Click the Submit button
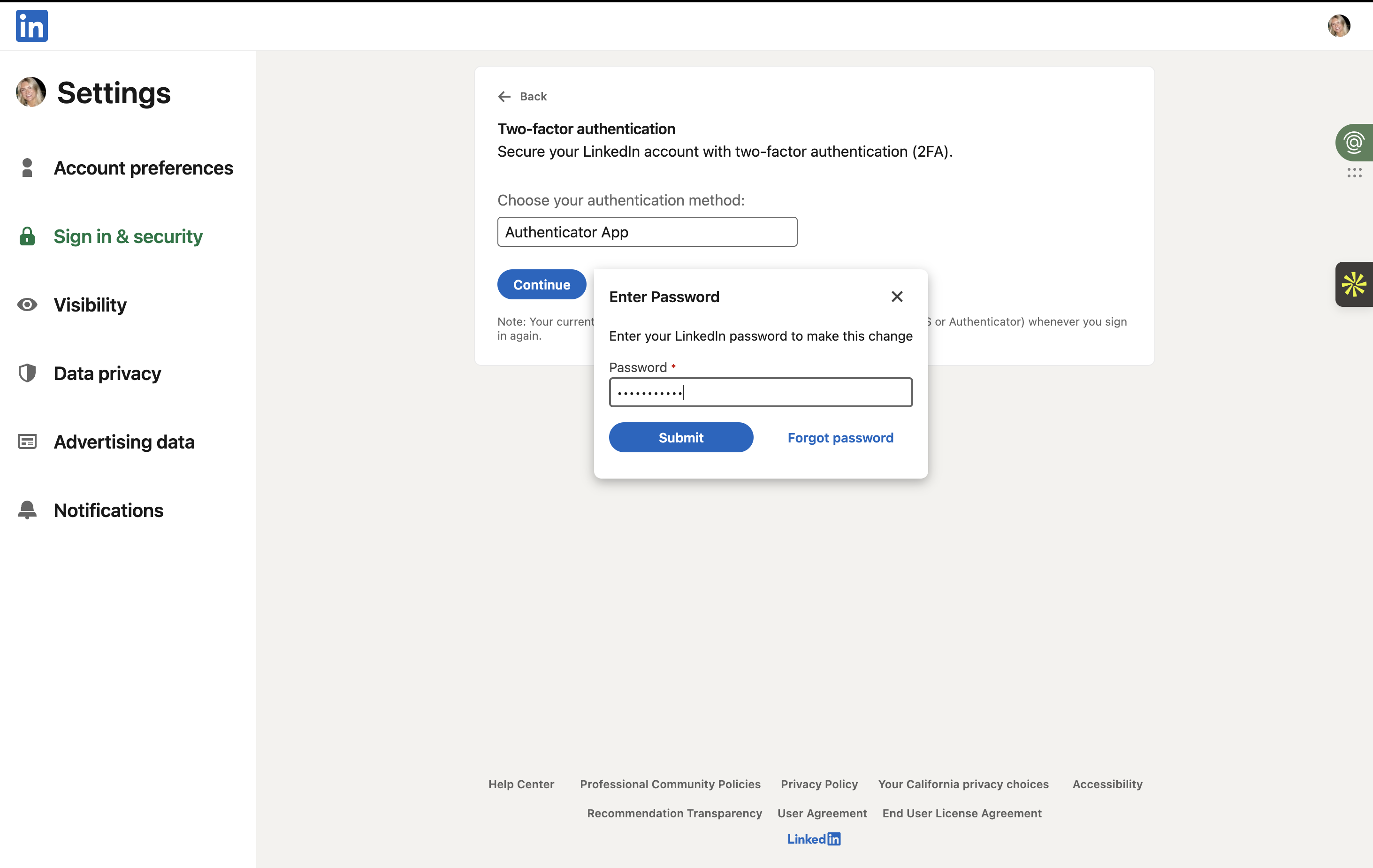Image resolution: width=1373 pixels, height=868 pixels. (681, 437)
